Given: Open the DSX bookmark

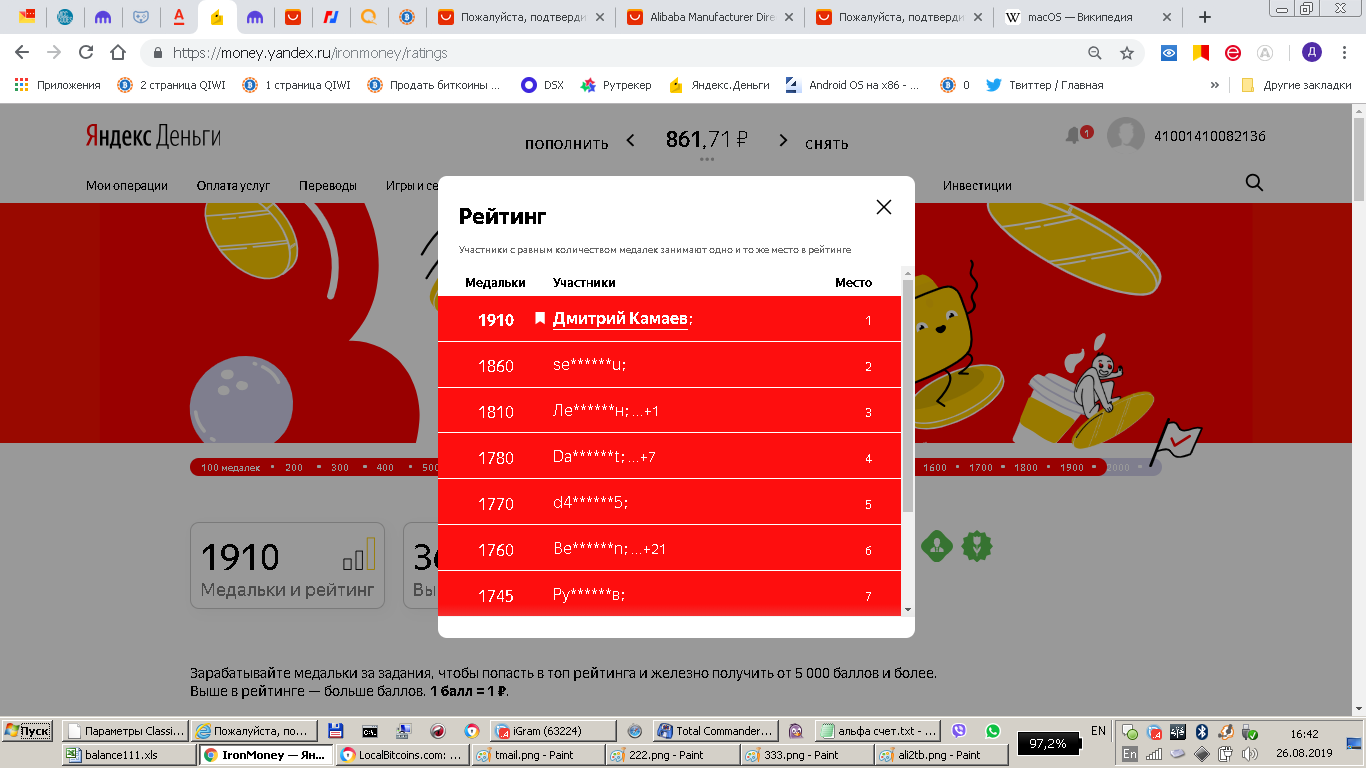Looking at the screenshot, I should point(543,85).
